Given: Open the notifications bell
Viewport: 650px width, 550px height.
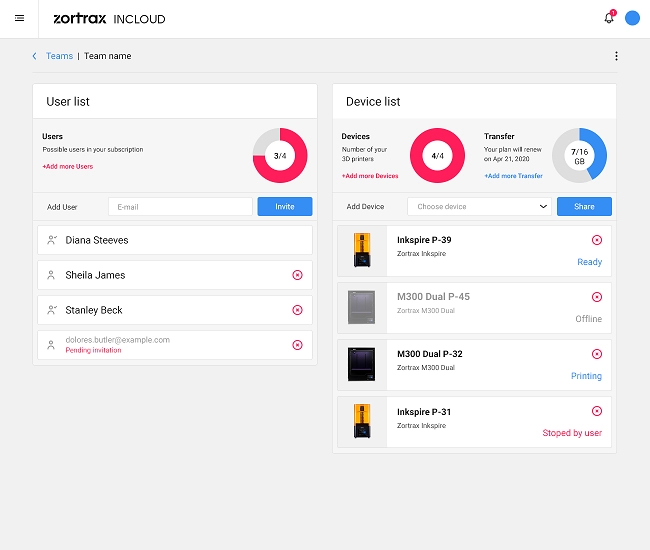Looking at the screenshot, I should click(608, 18).
